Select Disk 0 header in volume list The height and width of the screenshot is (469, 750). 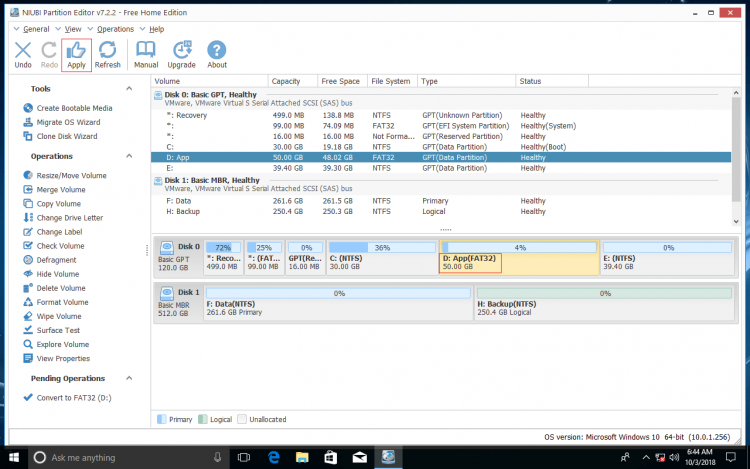441,98
